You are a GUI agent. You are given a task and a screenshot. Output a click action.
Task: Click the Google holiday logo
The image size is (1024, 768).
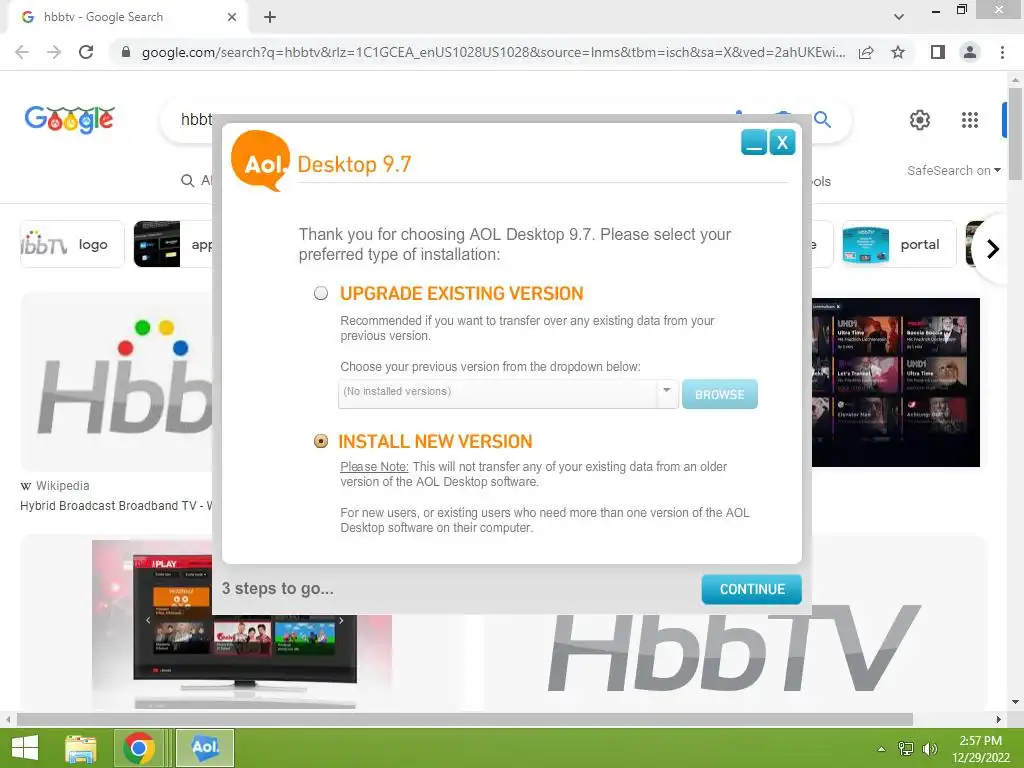point(70,120)
